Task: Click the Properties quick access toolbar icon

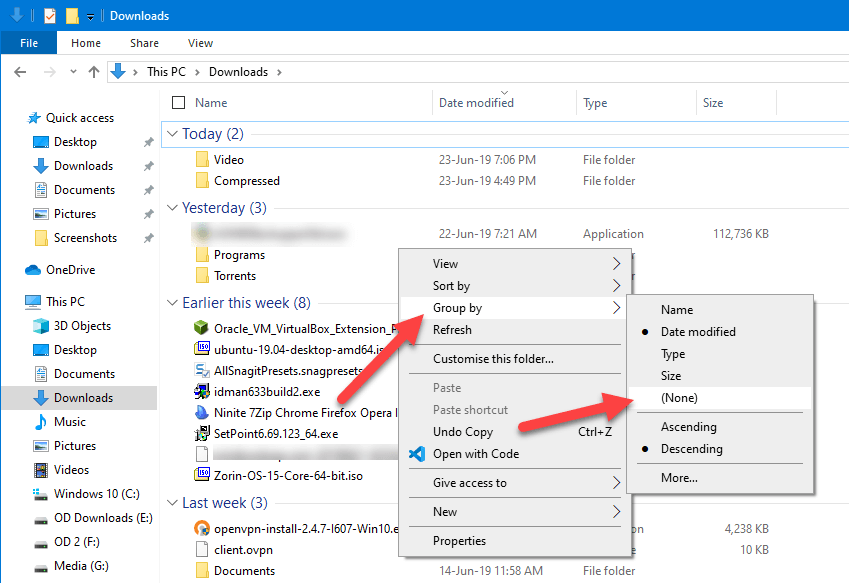Action: (x=50, y=16)
